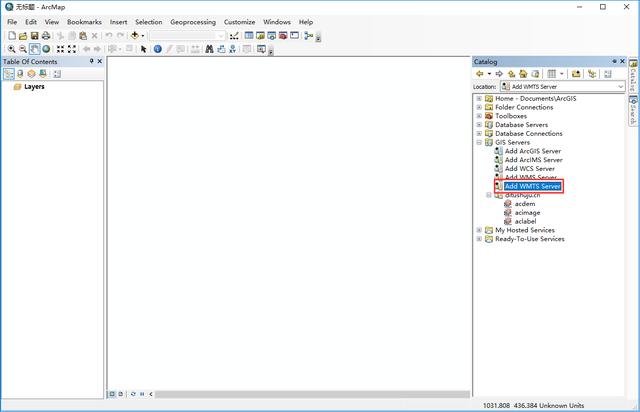
Task: Open the Create Viewer Window tool
Action: pyautogui.click(x=261, y=49)
